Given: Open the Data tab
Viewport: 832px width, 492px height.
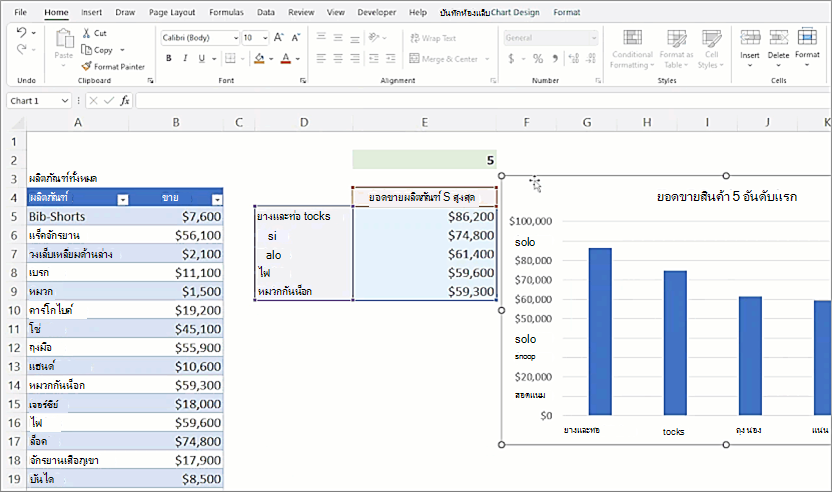Looking at the screenshot, I should [266, 12].
